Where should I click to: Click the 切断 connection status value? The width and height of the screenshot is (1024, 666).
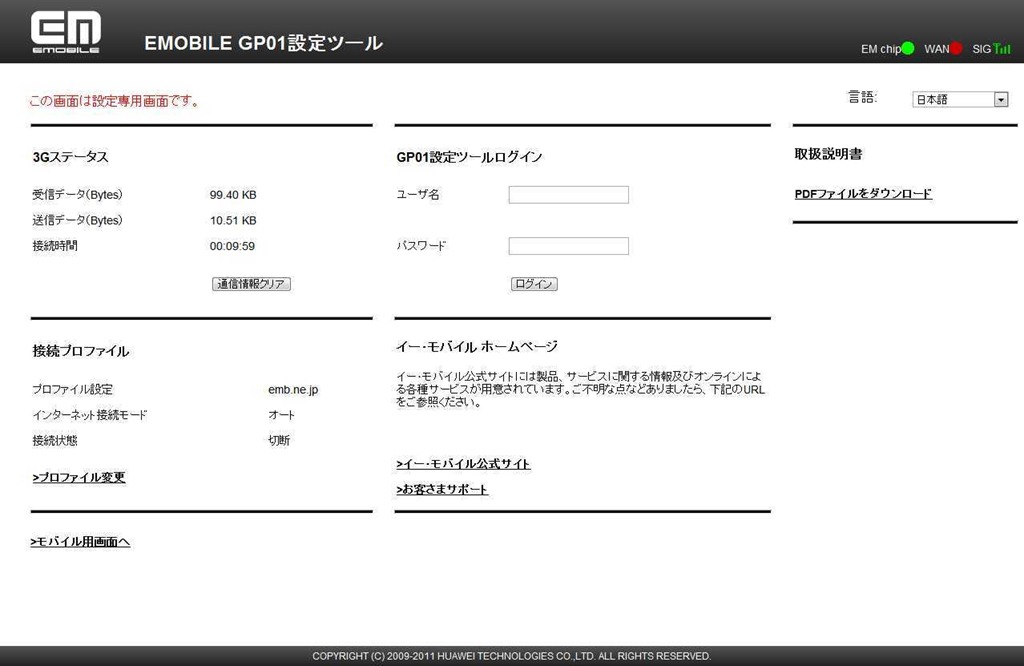(x=279, y=440)
